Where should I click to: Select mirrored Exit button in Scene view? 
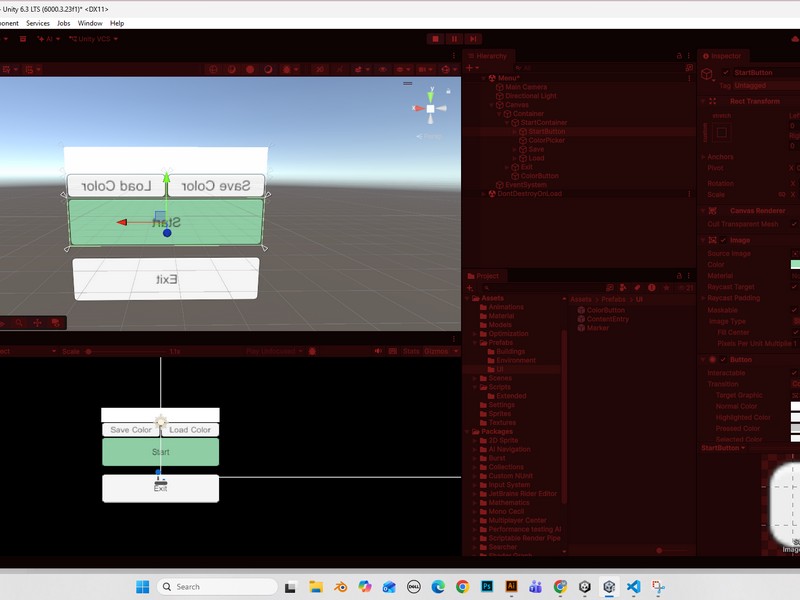coord(166,279)
